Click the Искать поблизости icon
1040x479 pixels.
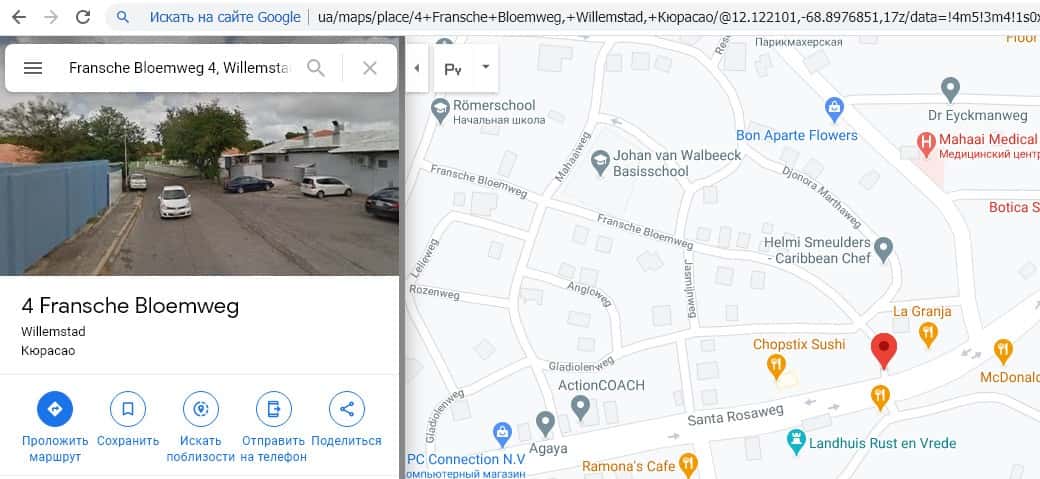(201, 409)
